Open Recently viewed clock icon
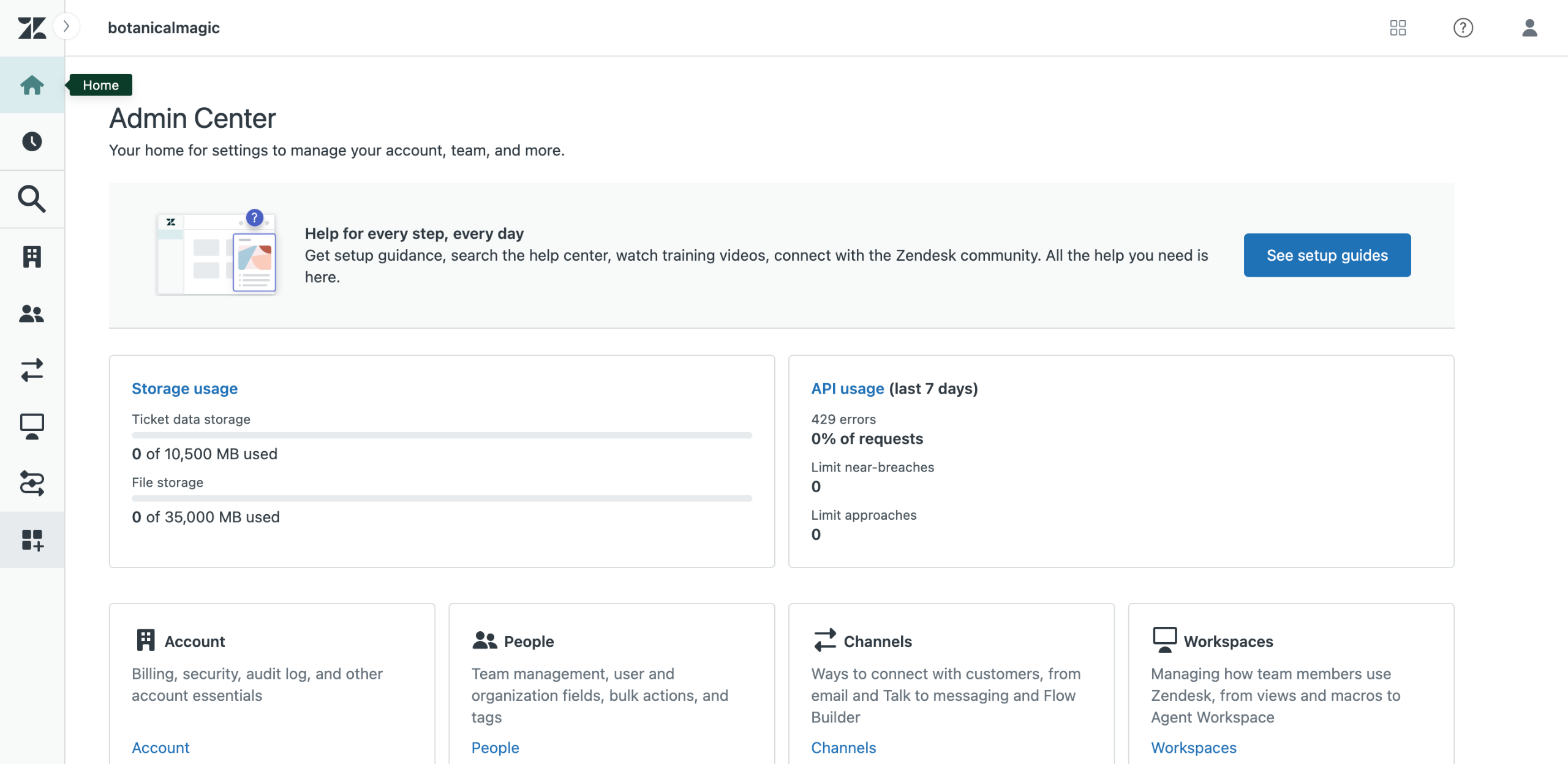This screenshot has width=1568, height=764. point(32,141)
